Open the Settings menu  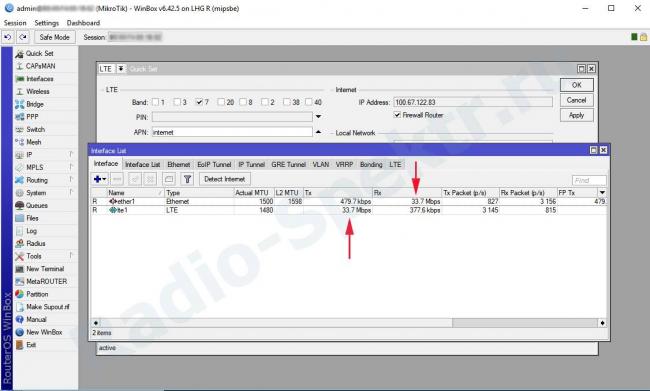[x=46, y=23]
